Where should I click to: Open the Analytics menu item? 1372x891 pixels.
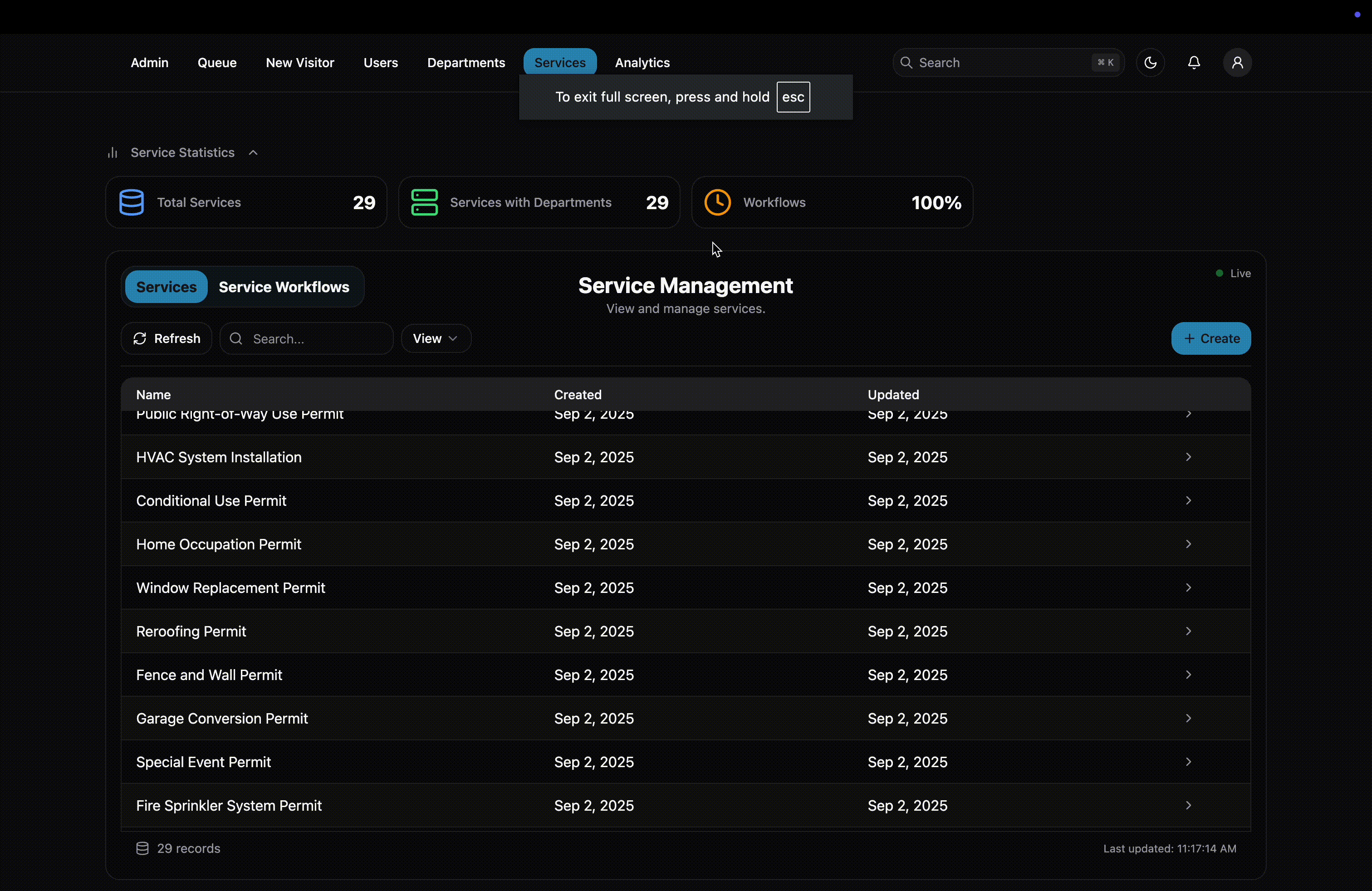[642, 62]
